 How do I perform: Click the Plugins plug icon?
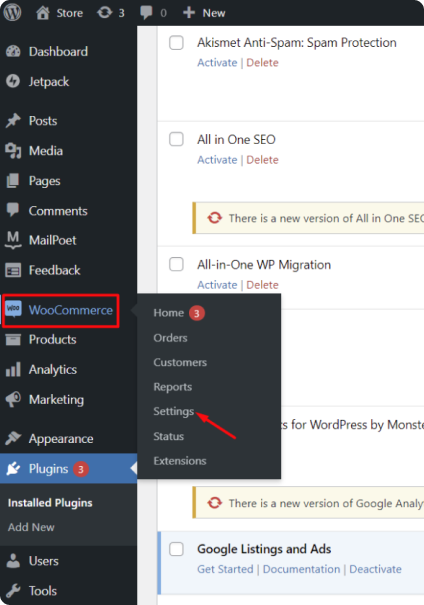pos(13,468)
